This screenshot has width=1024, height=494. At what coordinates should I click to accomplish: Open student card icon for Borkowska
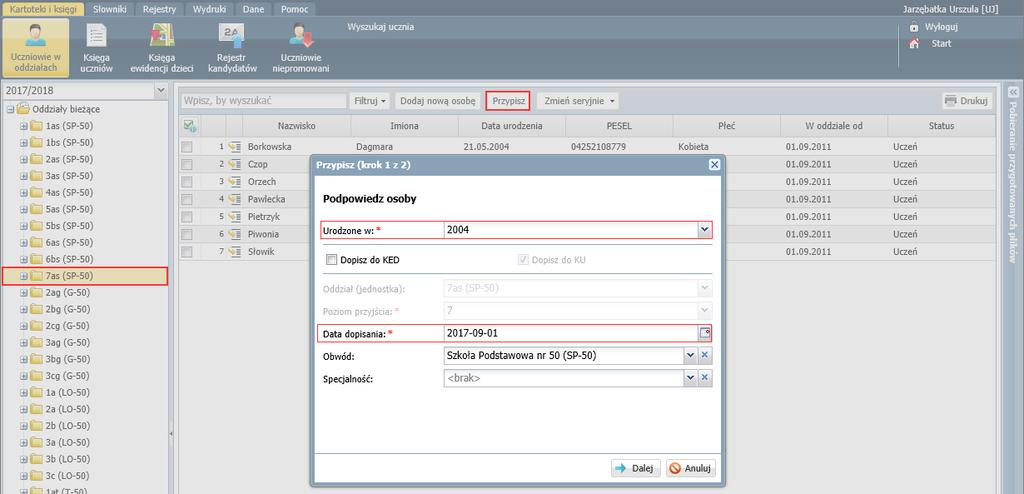click(235, 147)
